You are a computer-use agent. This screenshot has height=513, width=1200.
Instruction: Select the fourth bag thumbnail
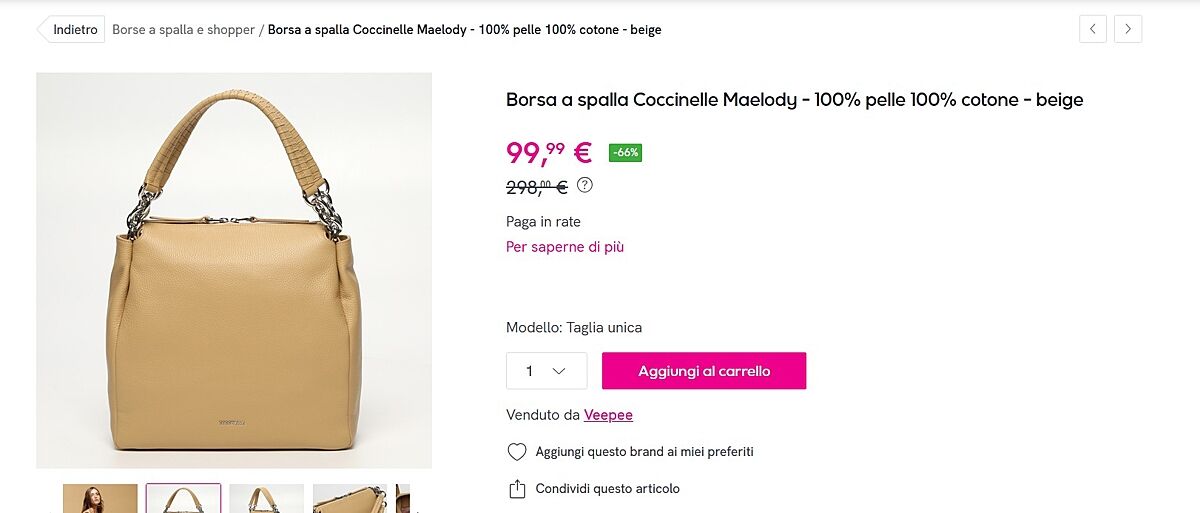pyautogui.click(x=349, y=499)
